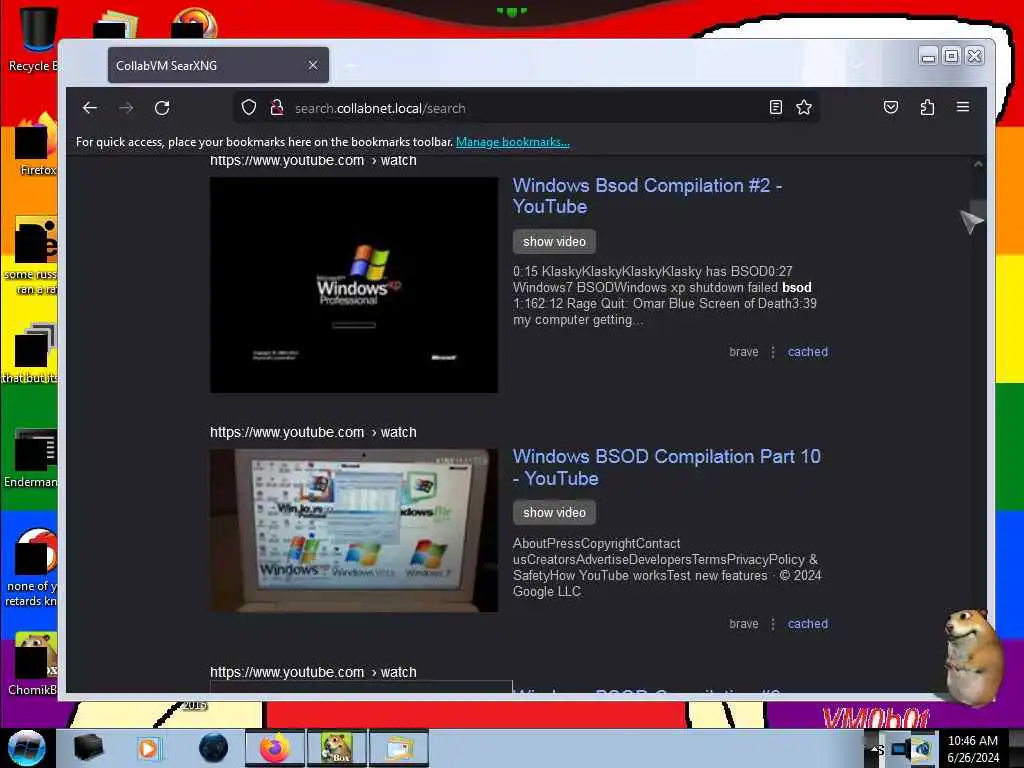
Task: Click the 'brave' engine label under Compilation #2
Action: click(744, 351)
